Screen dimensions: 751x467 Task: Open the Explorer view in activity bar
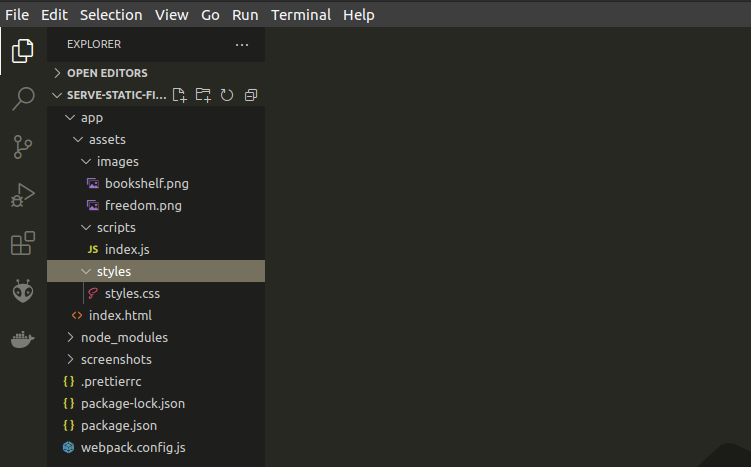pyautogui.click(x=23, y=52)
